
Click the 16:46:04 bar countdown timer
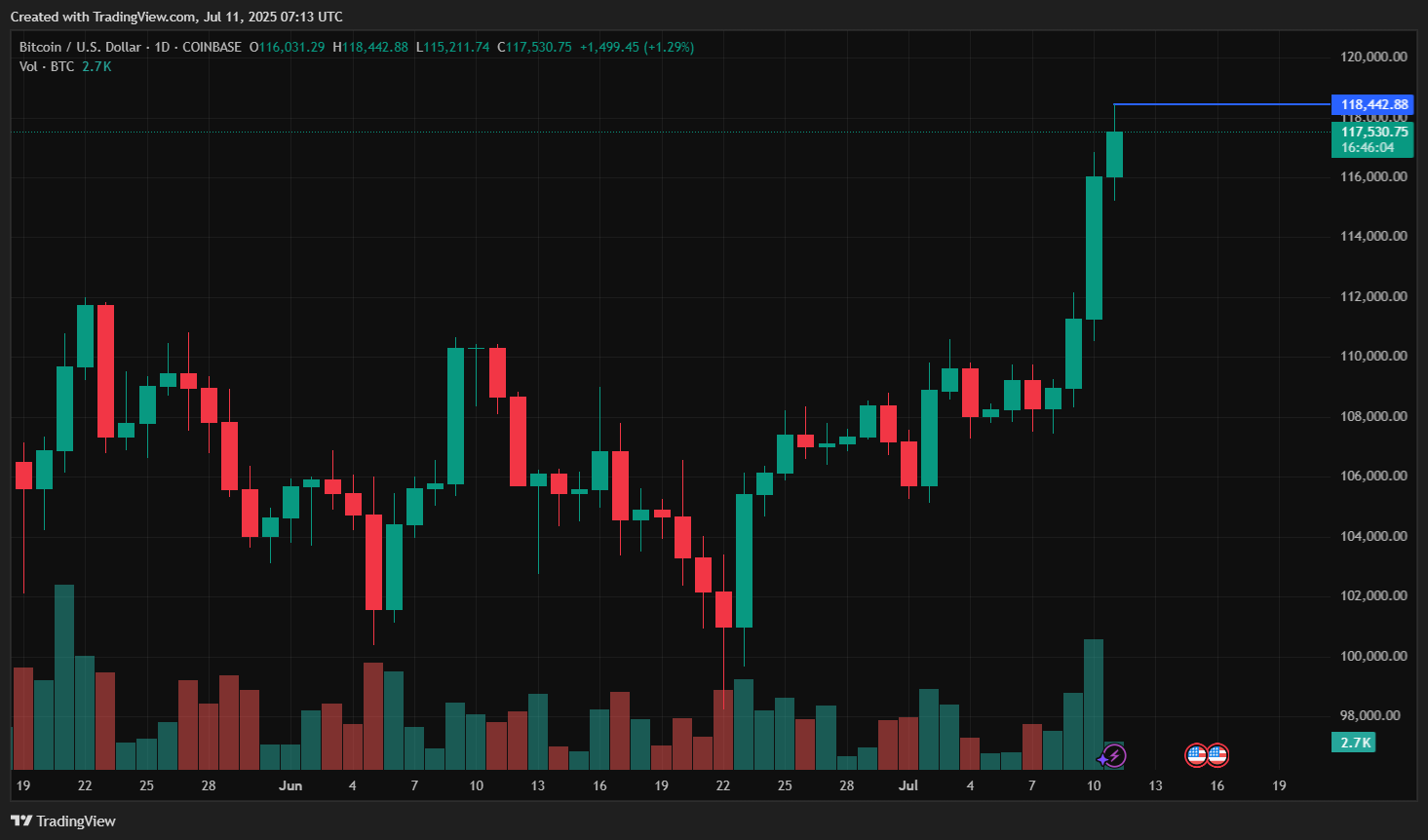(1368, 148)
